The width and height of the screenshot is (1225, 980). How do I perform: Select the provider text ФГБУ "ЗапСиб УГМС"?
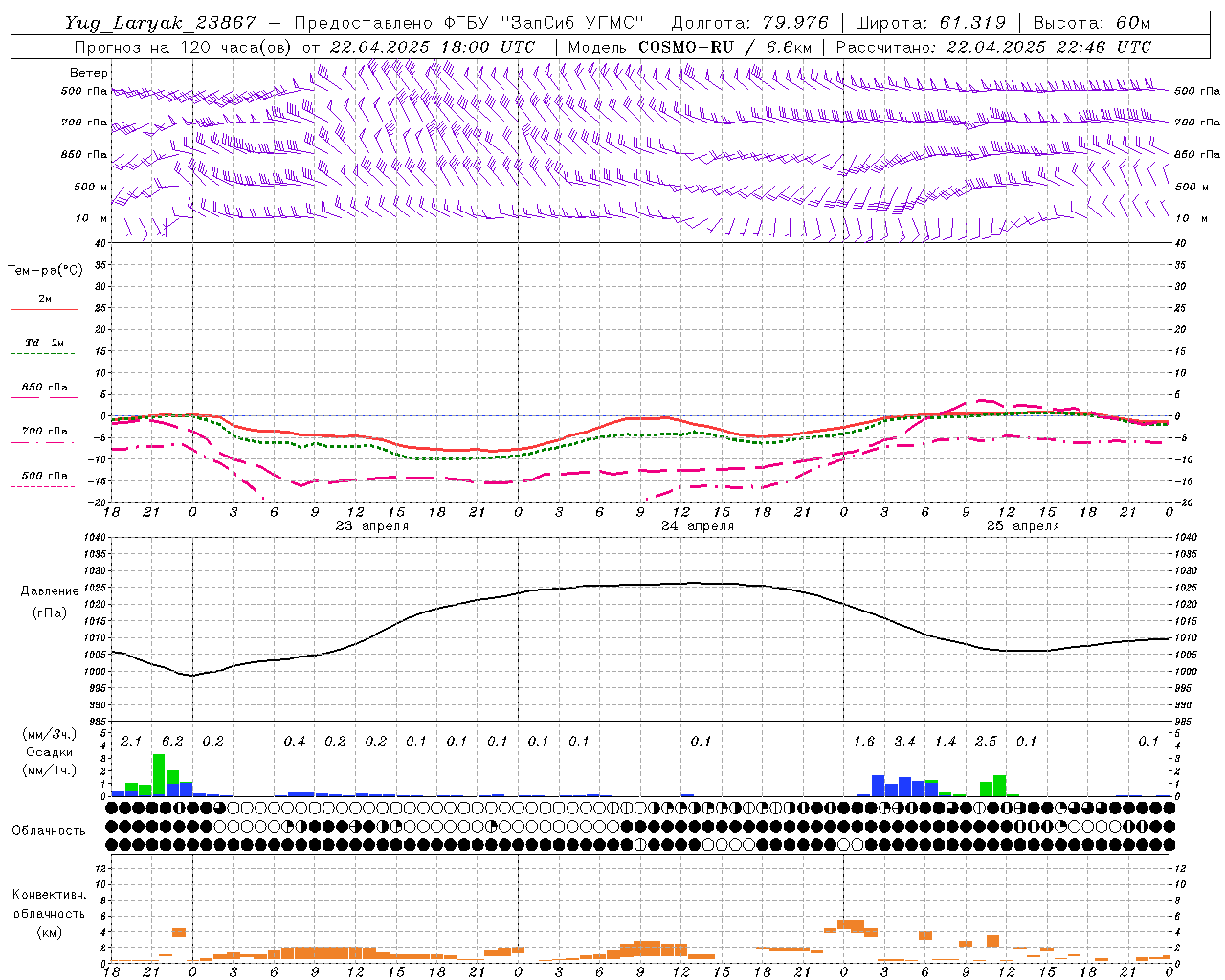point(545,23)
